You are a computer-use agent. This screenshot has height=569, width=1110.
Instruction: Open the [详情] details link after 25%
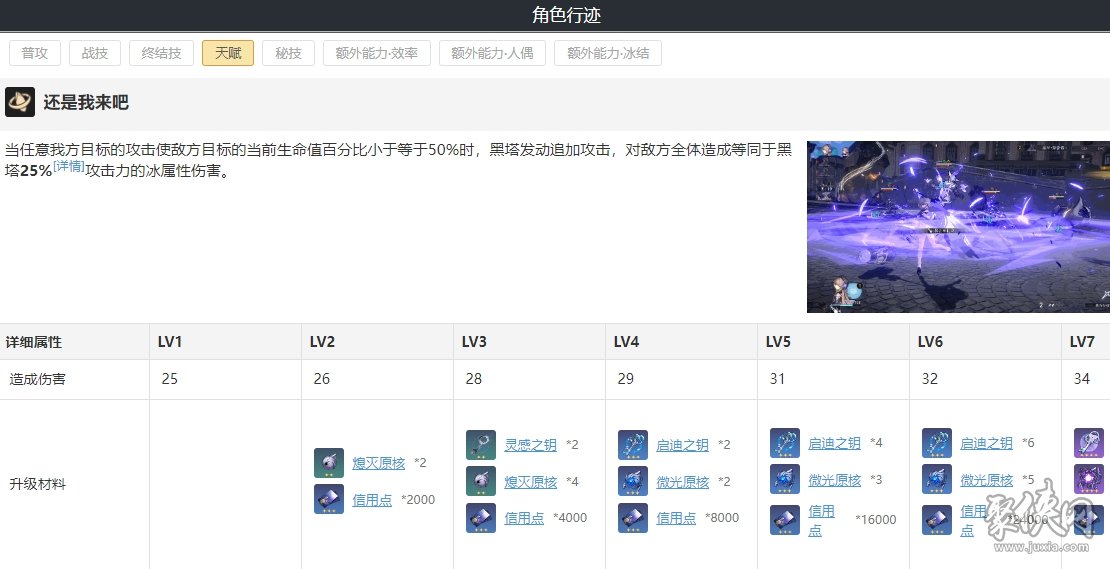(69, 166)
